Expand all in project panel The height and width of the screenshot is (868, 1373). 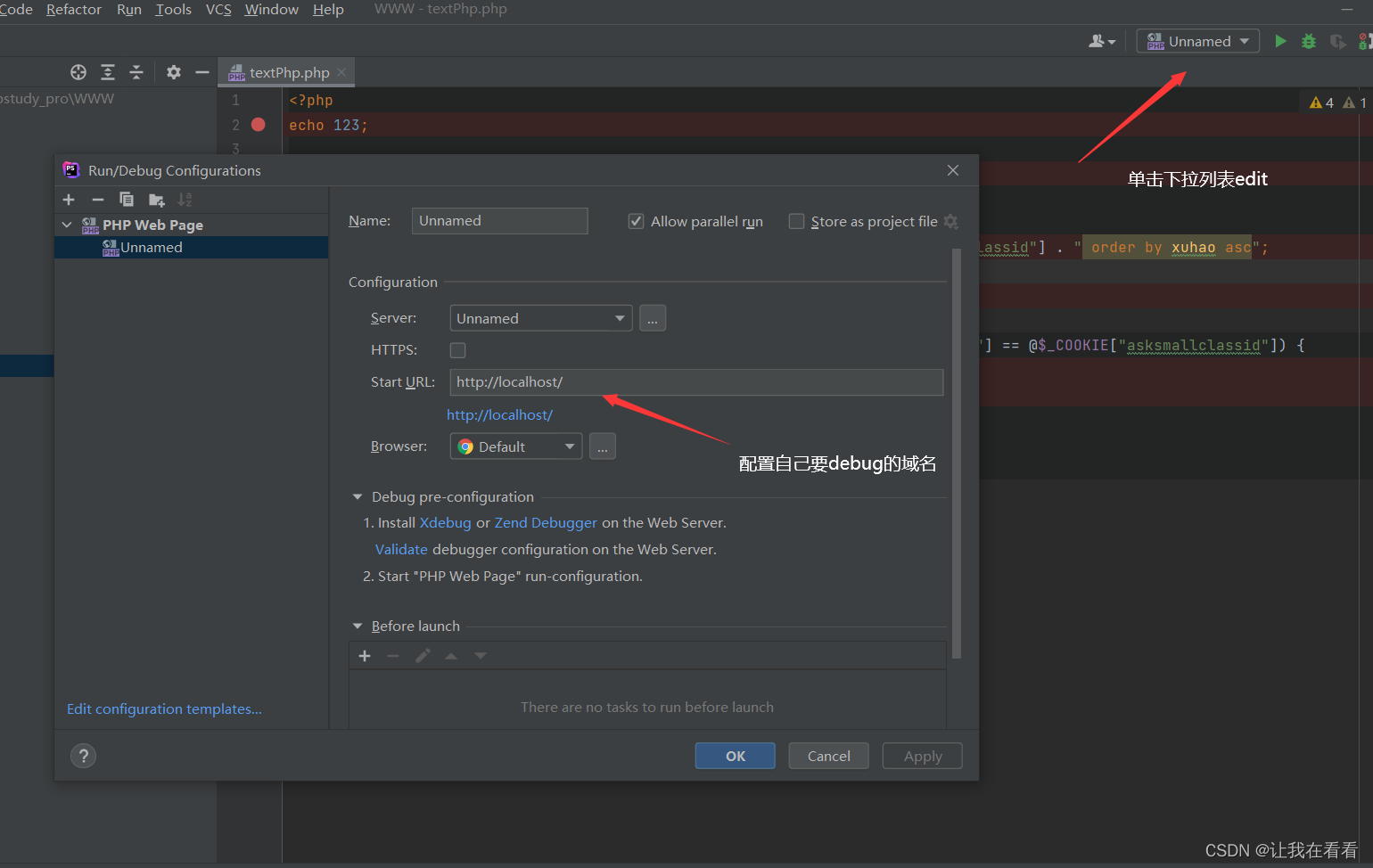108,72
